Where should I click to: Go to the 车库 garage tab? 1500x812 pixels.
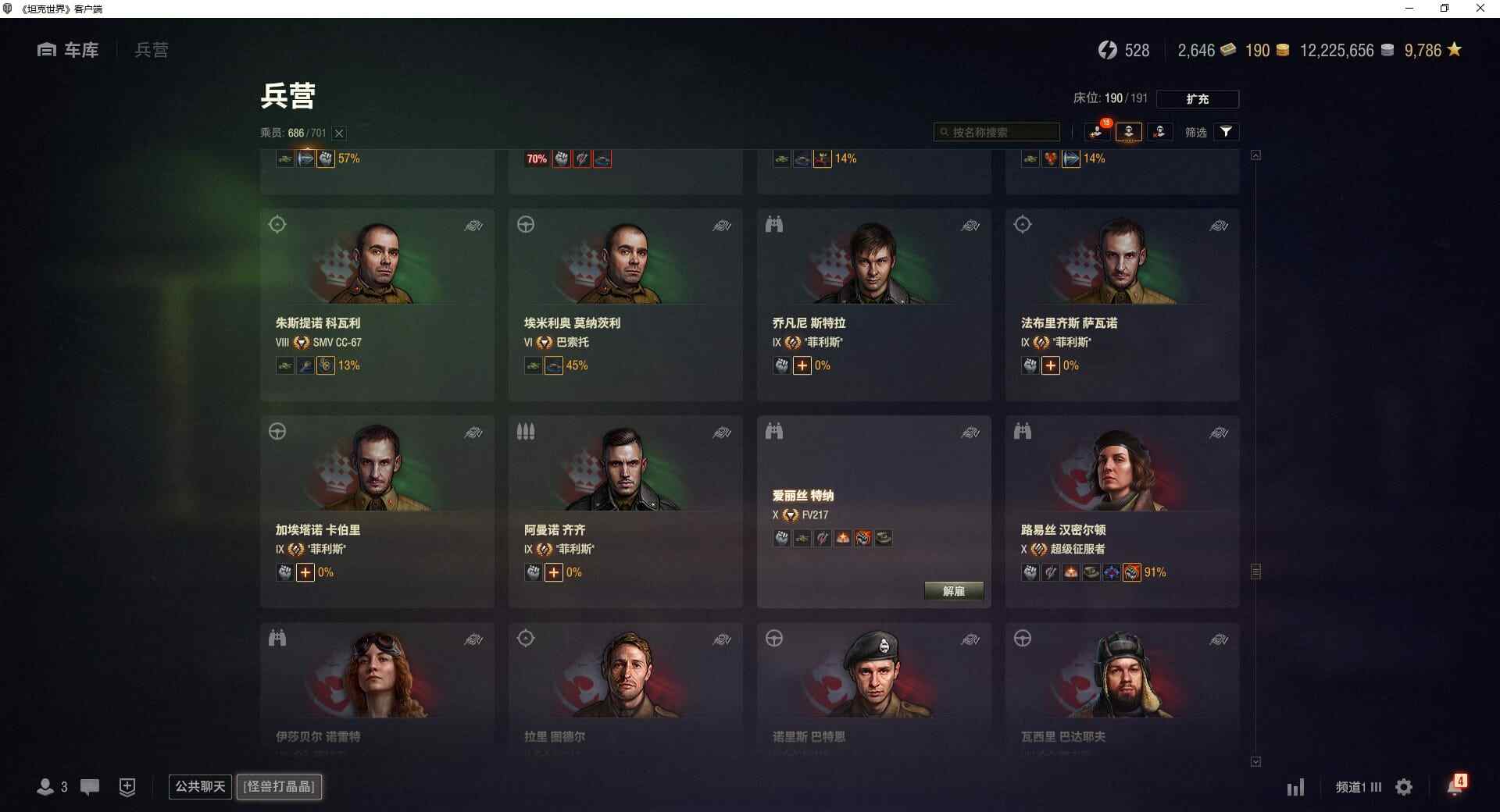coord(68,50)
